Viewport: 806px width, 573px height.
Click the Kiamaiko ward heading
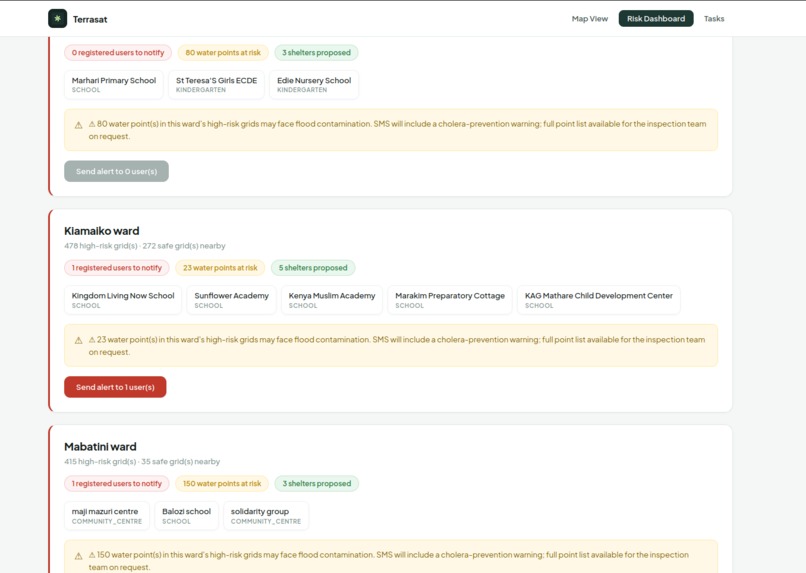[x=102, y=231]
